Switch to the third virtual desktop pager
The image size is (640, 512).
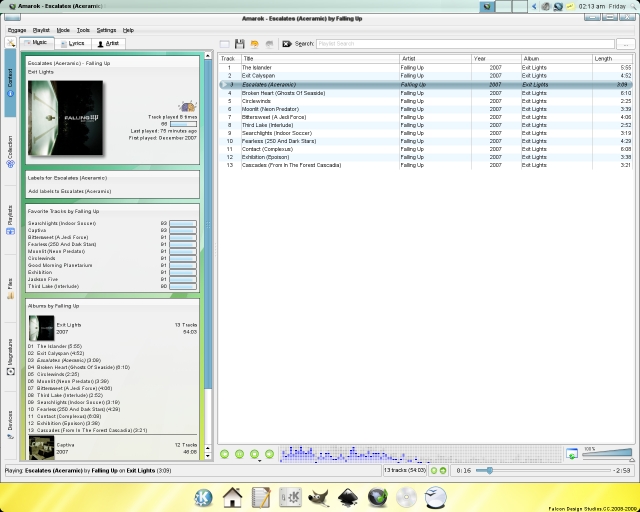coord(519,7)
